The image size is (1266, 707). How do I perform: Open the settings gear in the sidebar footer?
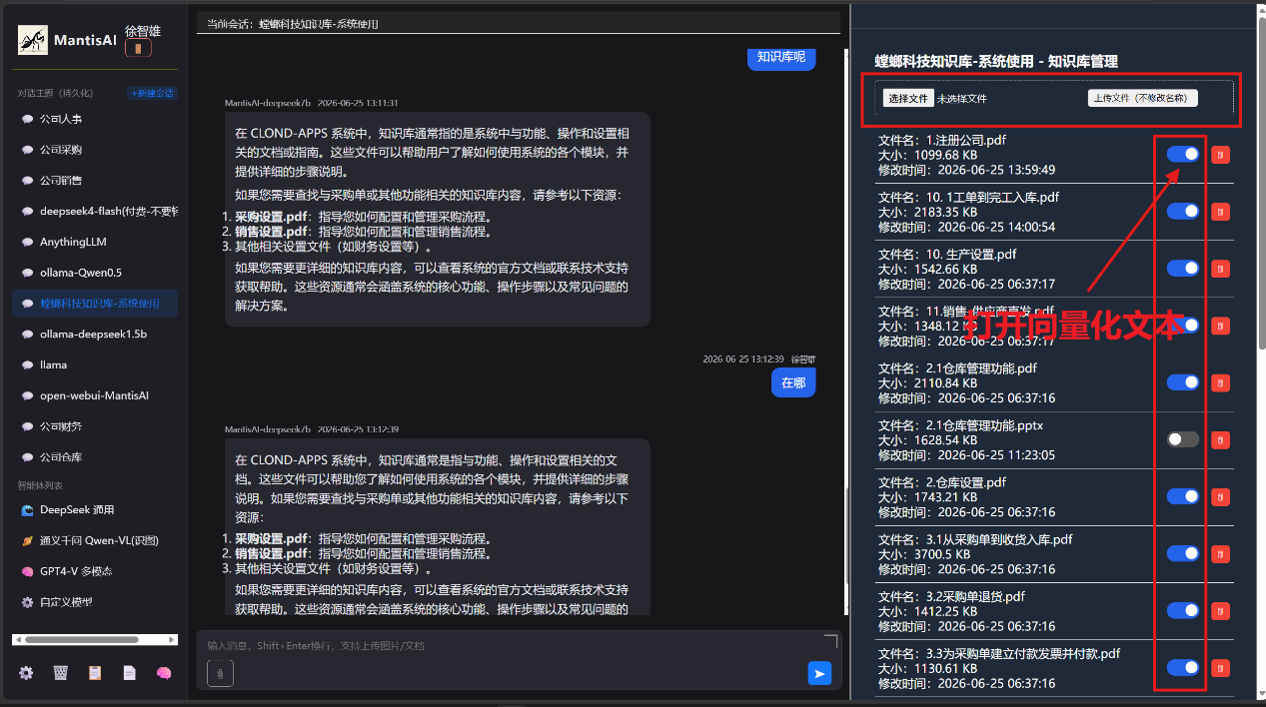click(26, 673)
